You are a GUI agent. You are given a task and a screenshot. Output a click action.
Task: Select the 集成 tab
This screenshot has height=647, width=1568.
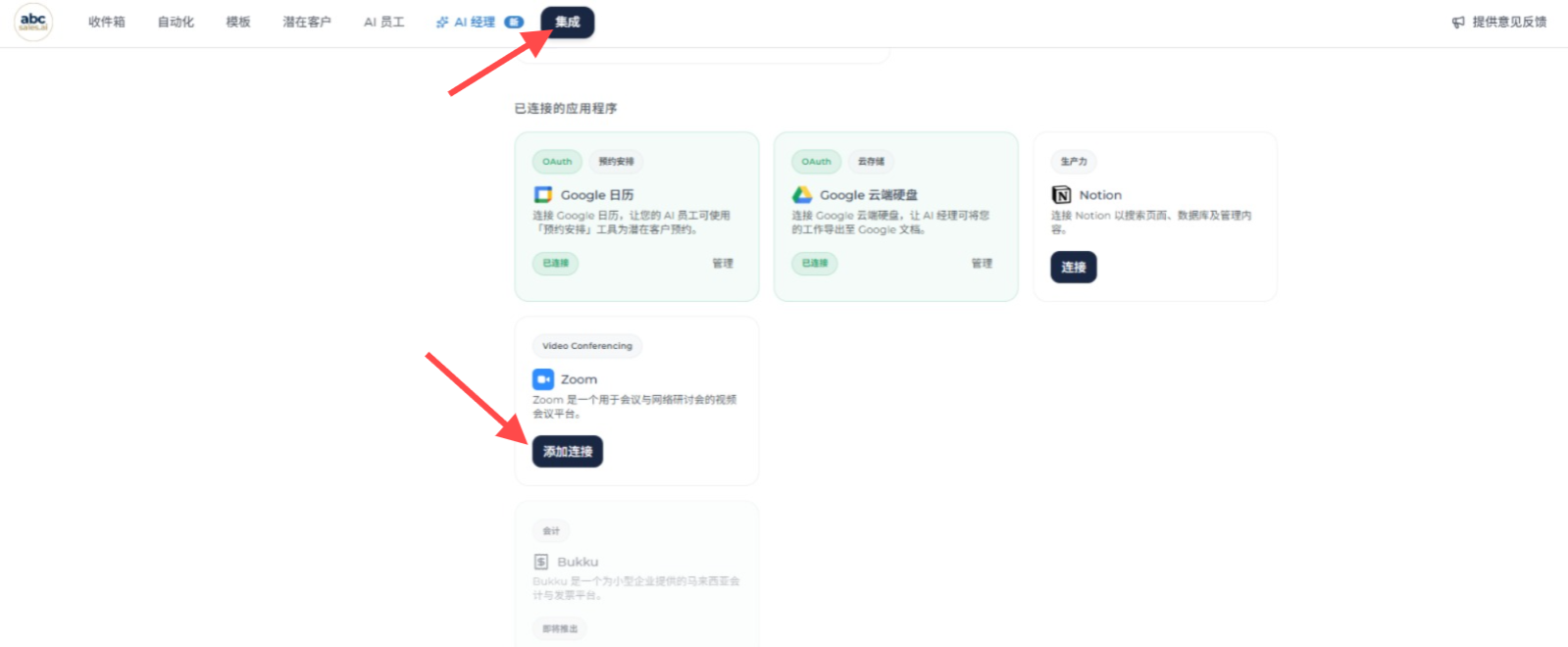pos(568,22)
